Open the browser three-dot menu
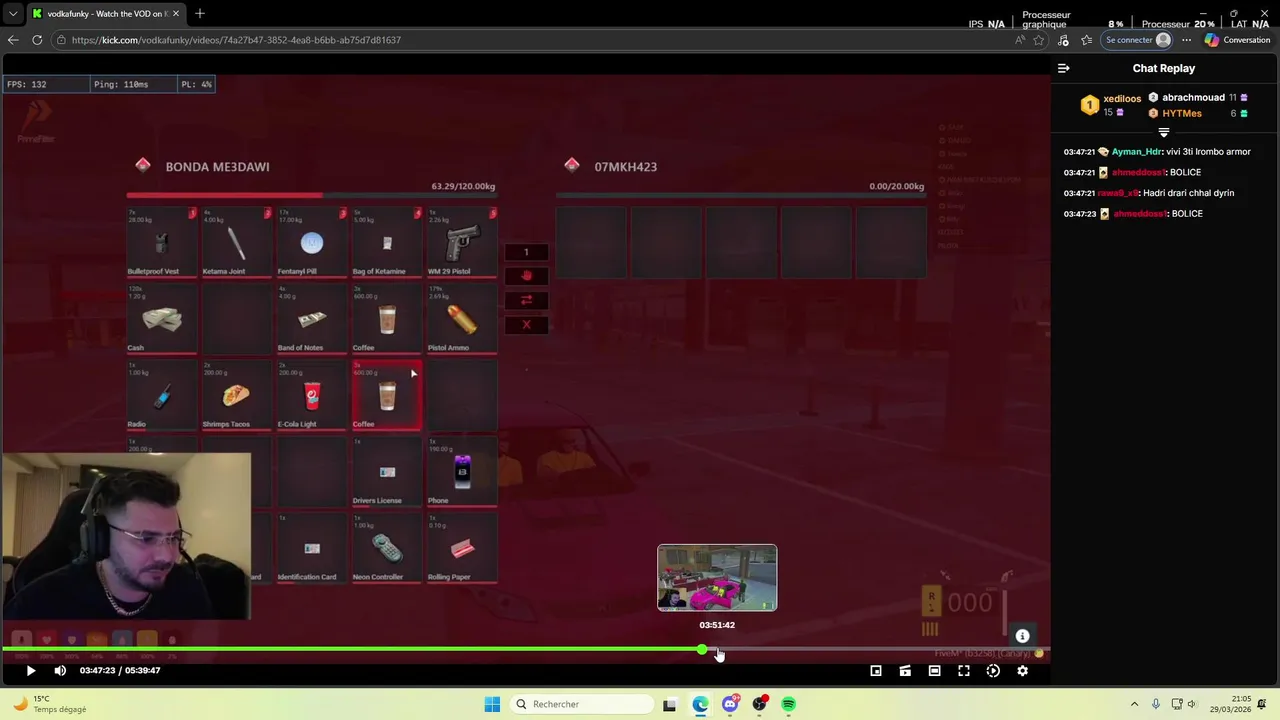The width and height of the screenshot is (1280, 720). click(1187, 40)
